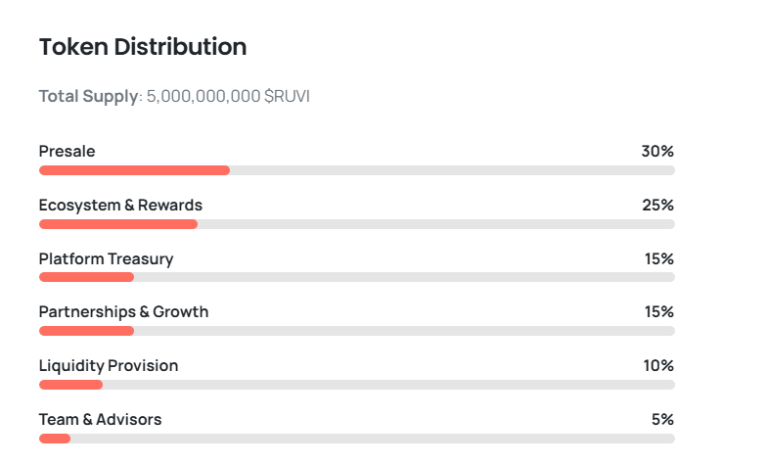768x464 pixels.
Task: Select the Liquidity Provision label
Action: (108, 366)
